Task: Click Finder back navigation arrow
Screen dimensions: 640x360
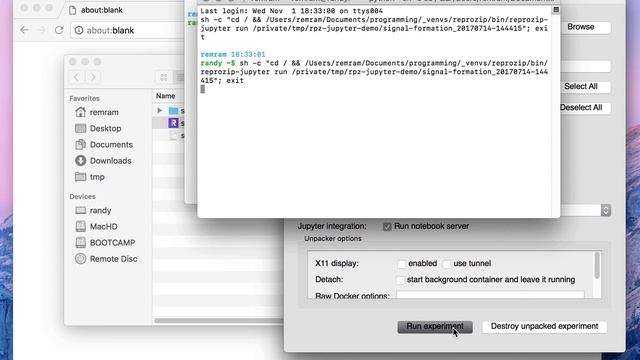Action: (76, 77)
